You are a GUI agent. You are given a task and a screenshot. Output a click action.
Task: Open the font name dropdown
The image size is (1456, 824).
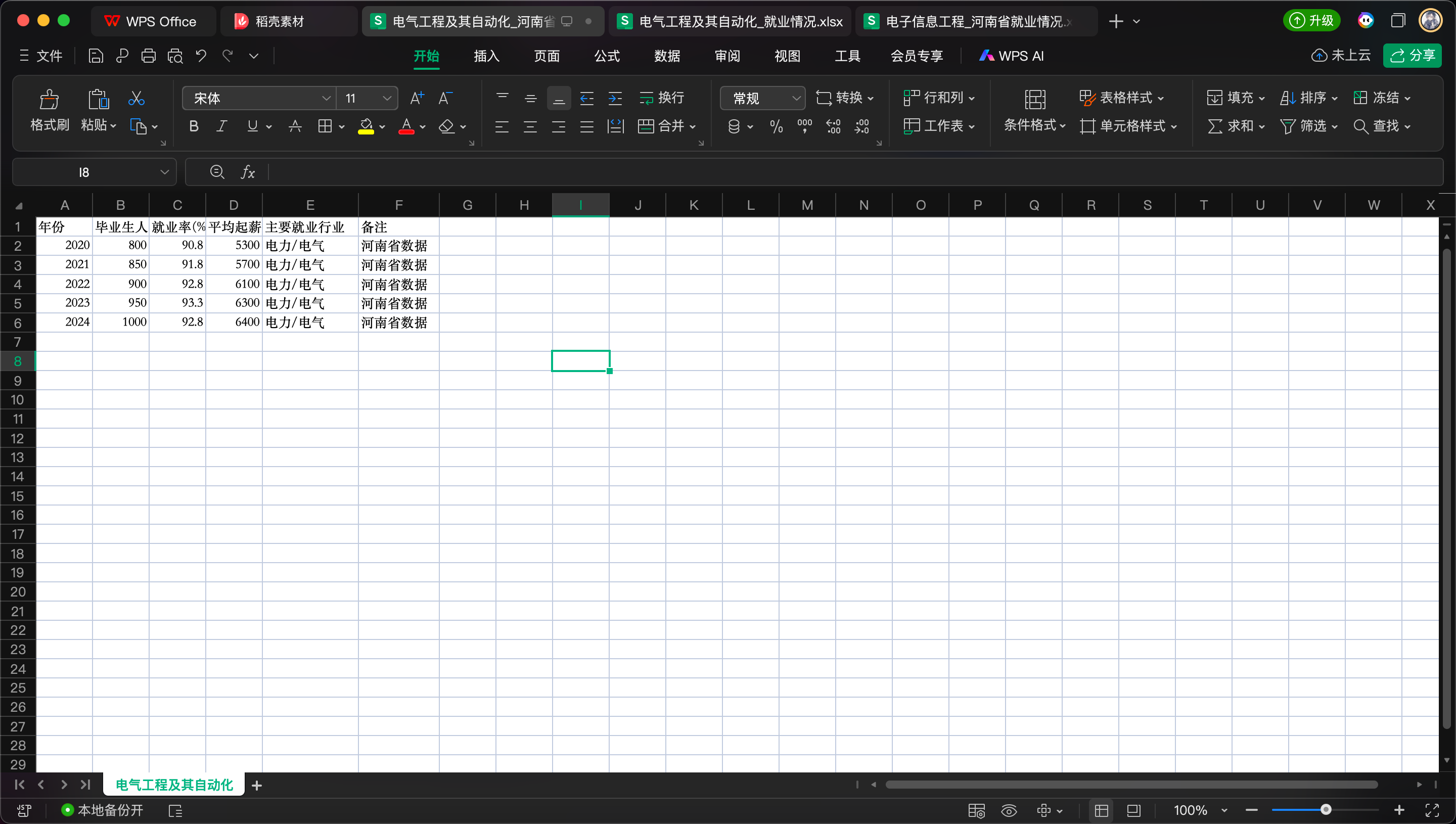326,98
